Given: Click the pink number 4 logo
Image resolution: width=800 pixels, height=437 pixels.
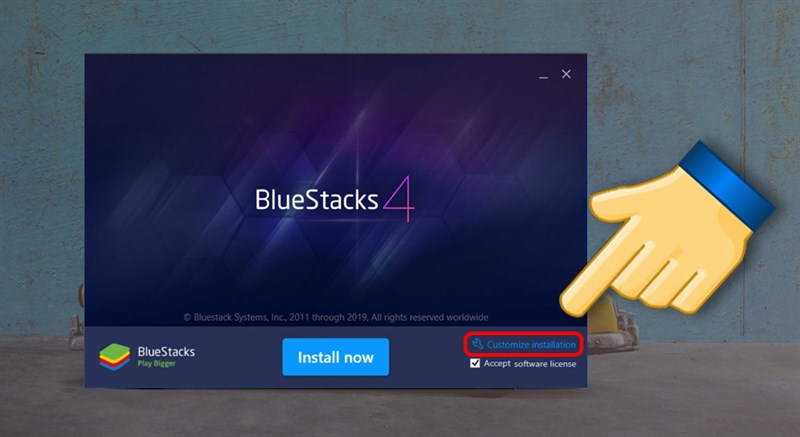Looking at the screenshot, I should click(399, 199).
